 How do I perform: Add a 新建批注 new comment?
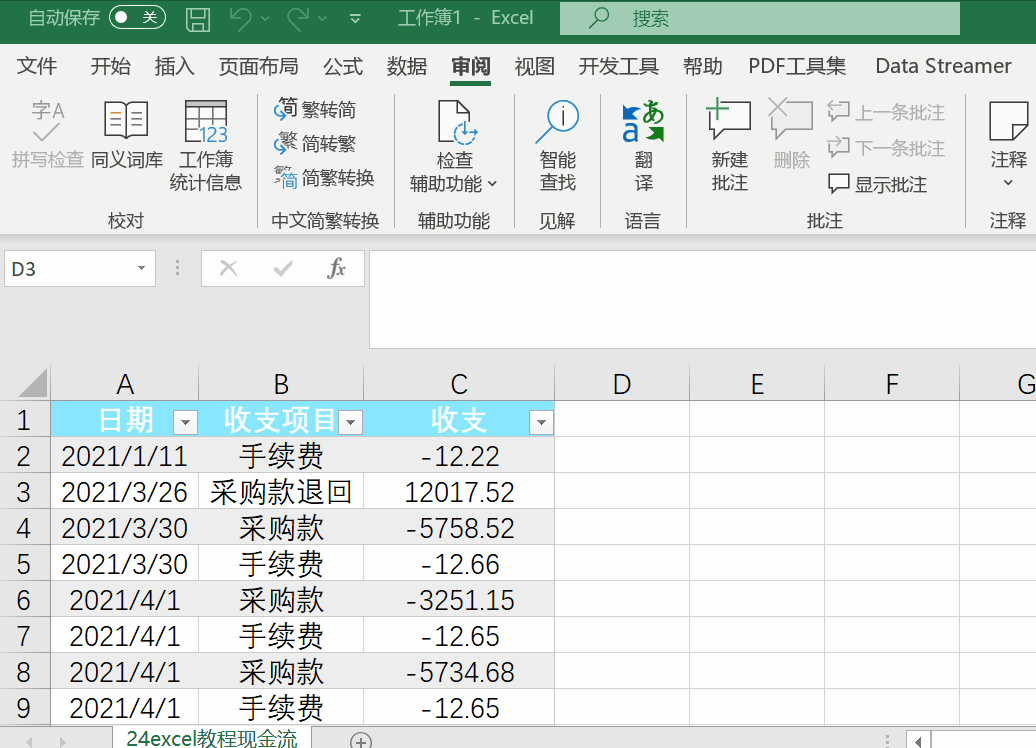(729, 146)
